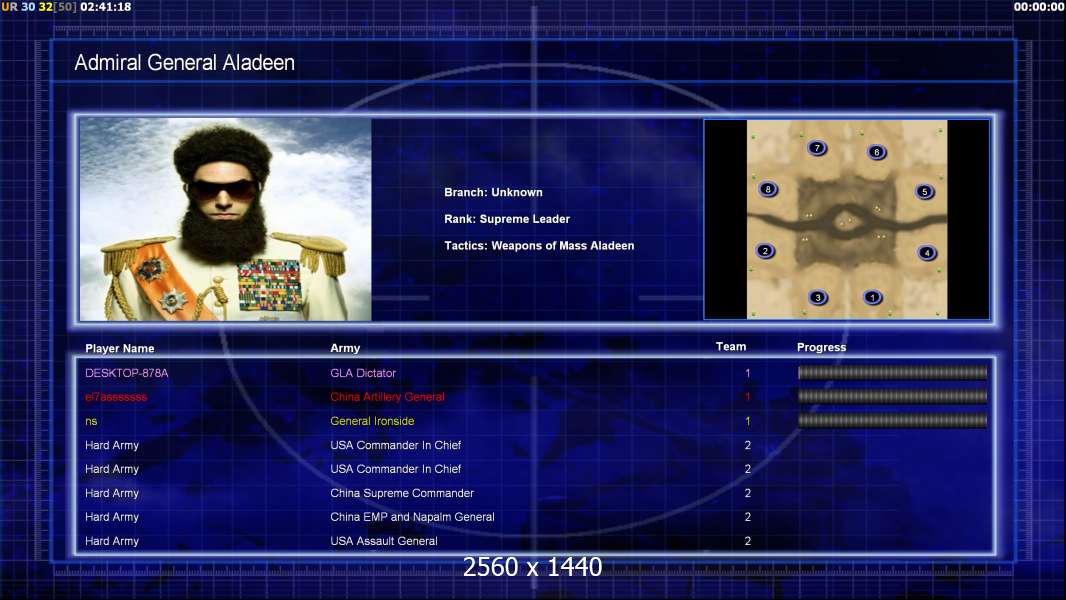The width and height of the screenshot is (1066, 600).
Task: Select player name ns
Action: click(91, 421)
